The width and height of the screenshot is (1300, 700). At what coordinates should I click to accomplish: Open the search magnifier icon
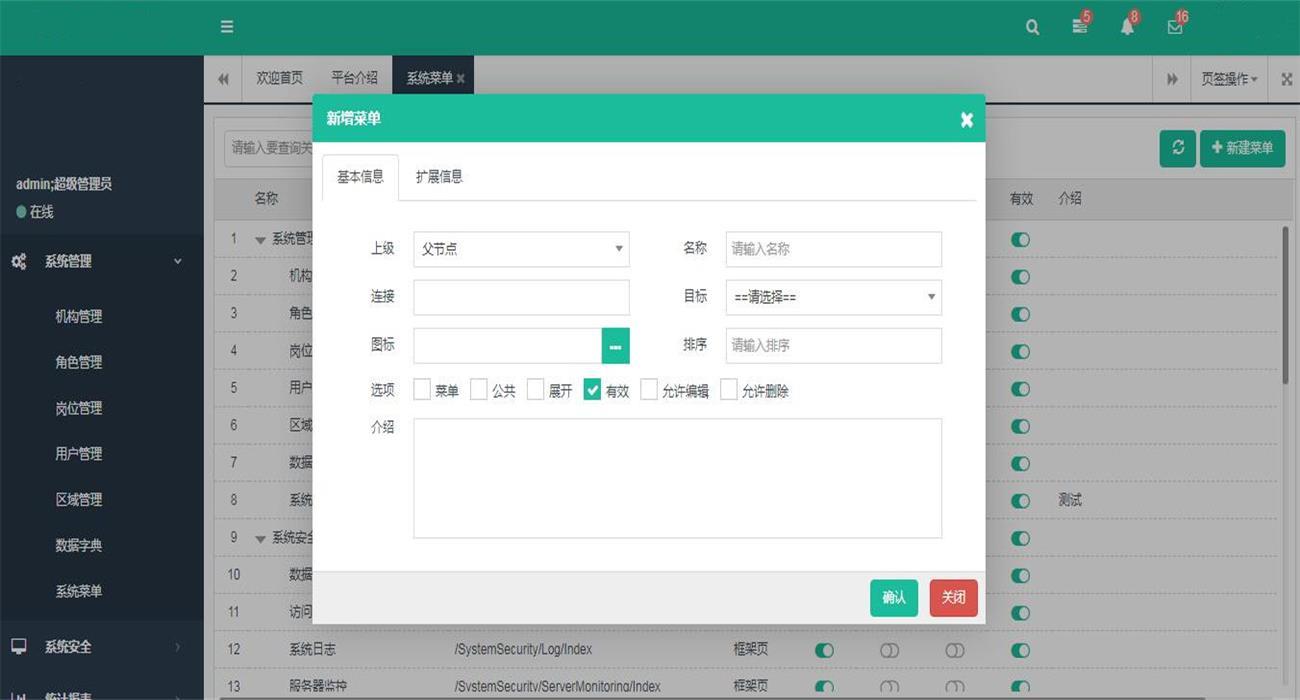(x=1032, y=28)
